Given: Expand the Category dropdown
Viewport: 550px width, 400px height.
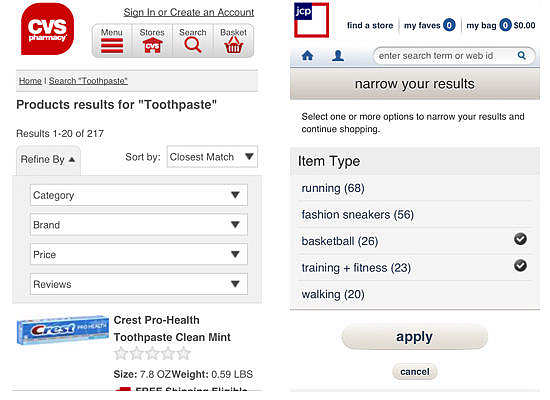Looking at the screenshot, I should point(139,195).
